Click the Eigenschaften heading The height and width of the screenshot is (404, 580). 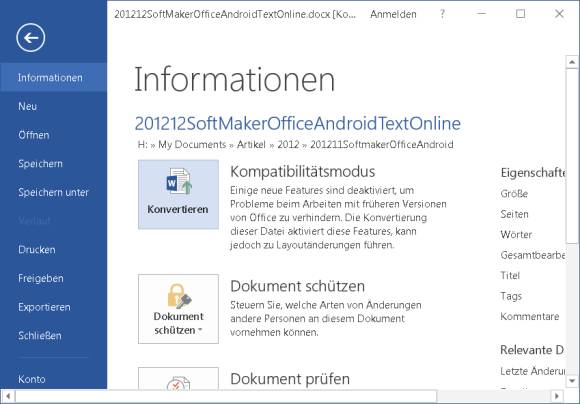click(x=533, y=173)
